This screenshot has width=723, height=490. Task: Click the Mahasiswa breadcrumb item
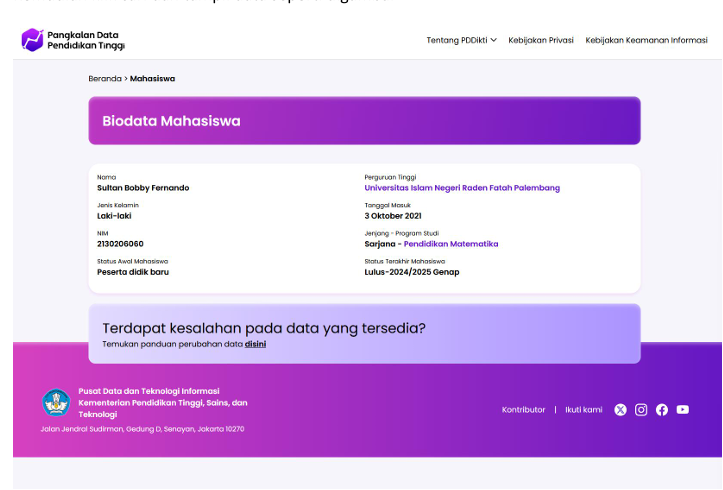[x=152, y=78]
